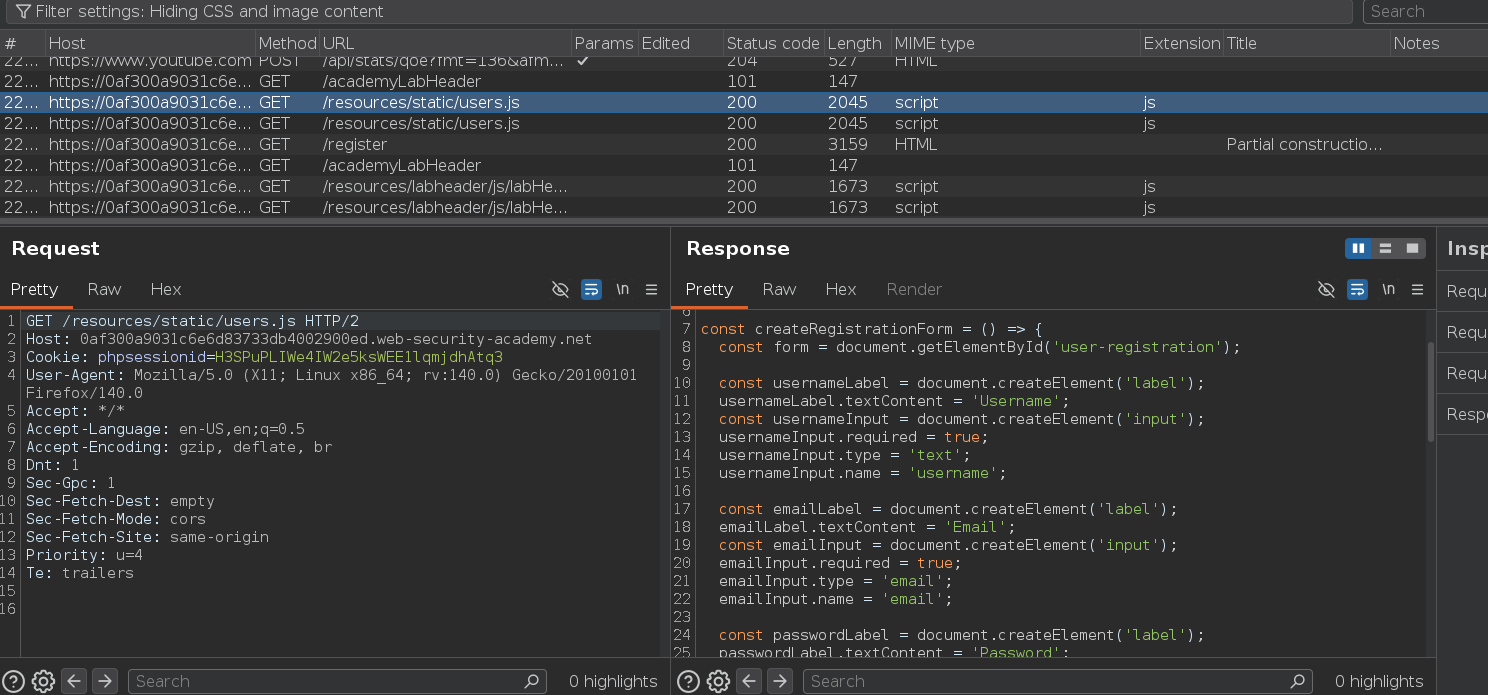Open the Response panel hamburger menu
The image size is (1488, 695).
(1417, 289)
